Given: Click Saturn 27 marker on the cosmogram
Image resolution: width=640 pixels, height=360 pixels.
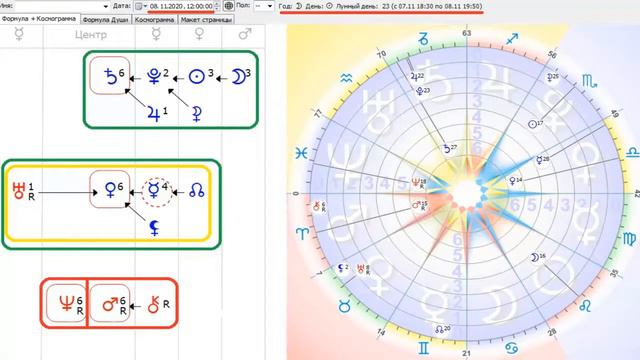Looking at the screenshot, I should [450, 149].
